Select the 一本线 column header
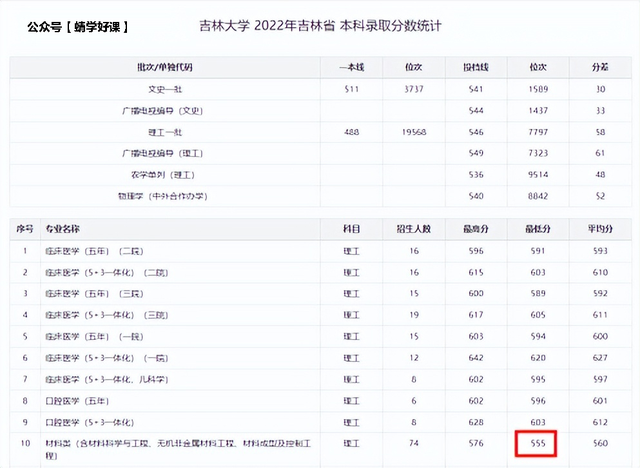640x468 pixels. coord(351,67)
